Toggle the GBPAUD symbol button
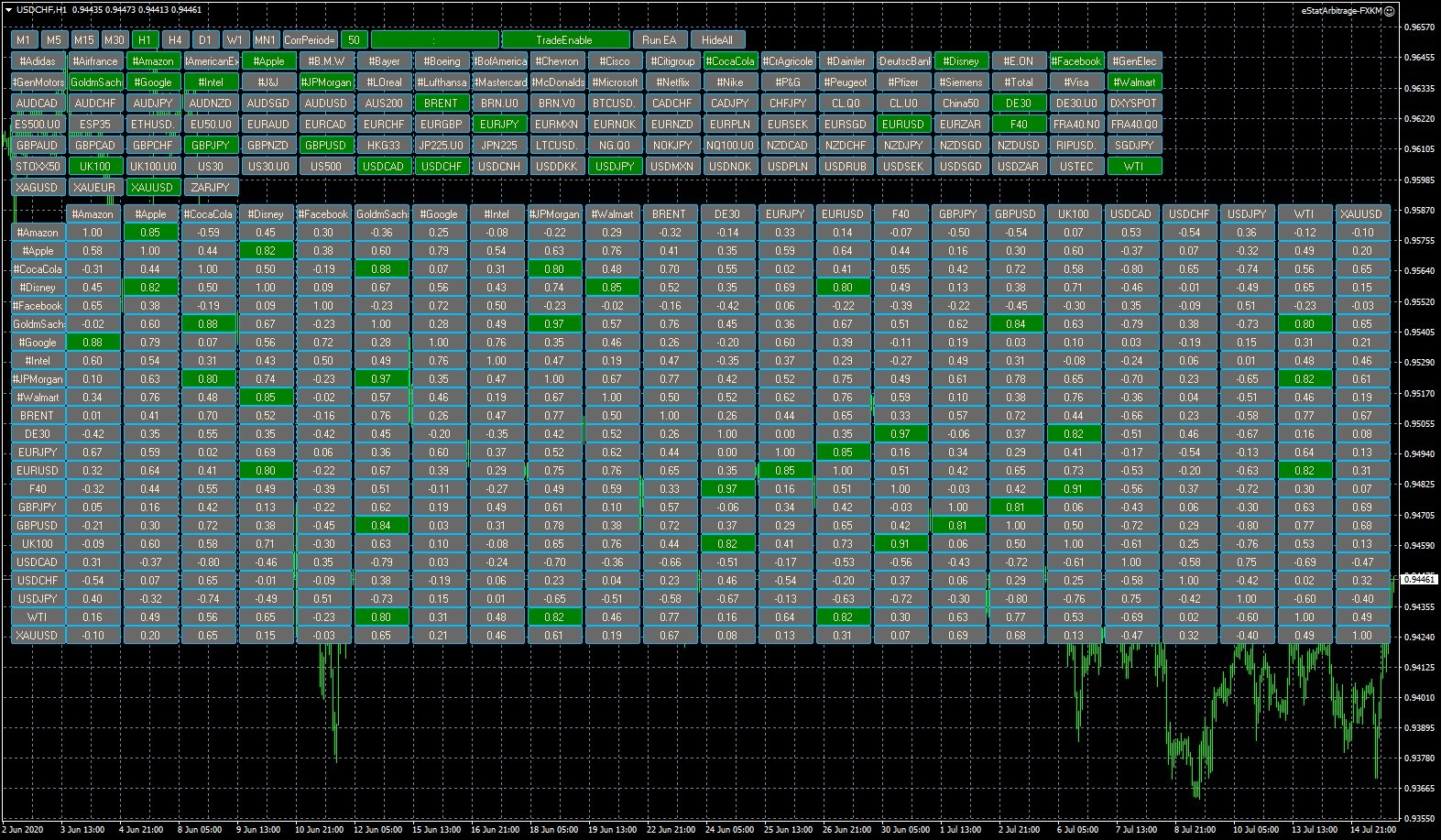This screenshot has width=1441, height=840. click(x=38, y=146)
